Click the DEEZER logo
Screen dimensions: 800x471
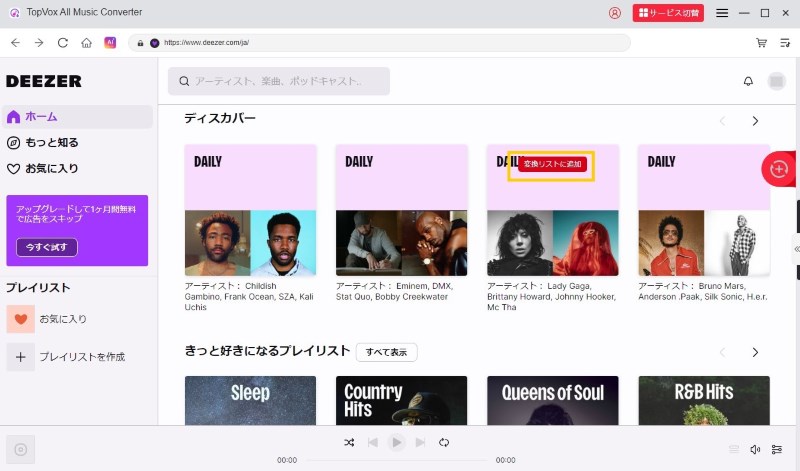tap(44, 81)
